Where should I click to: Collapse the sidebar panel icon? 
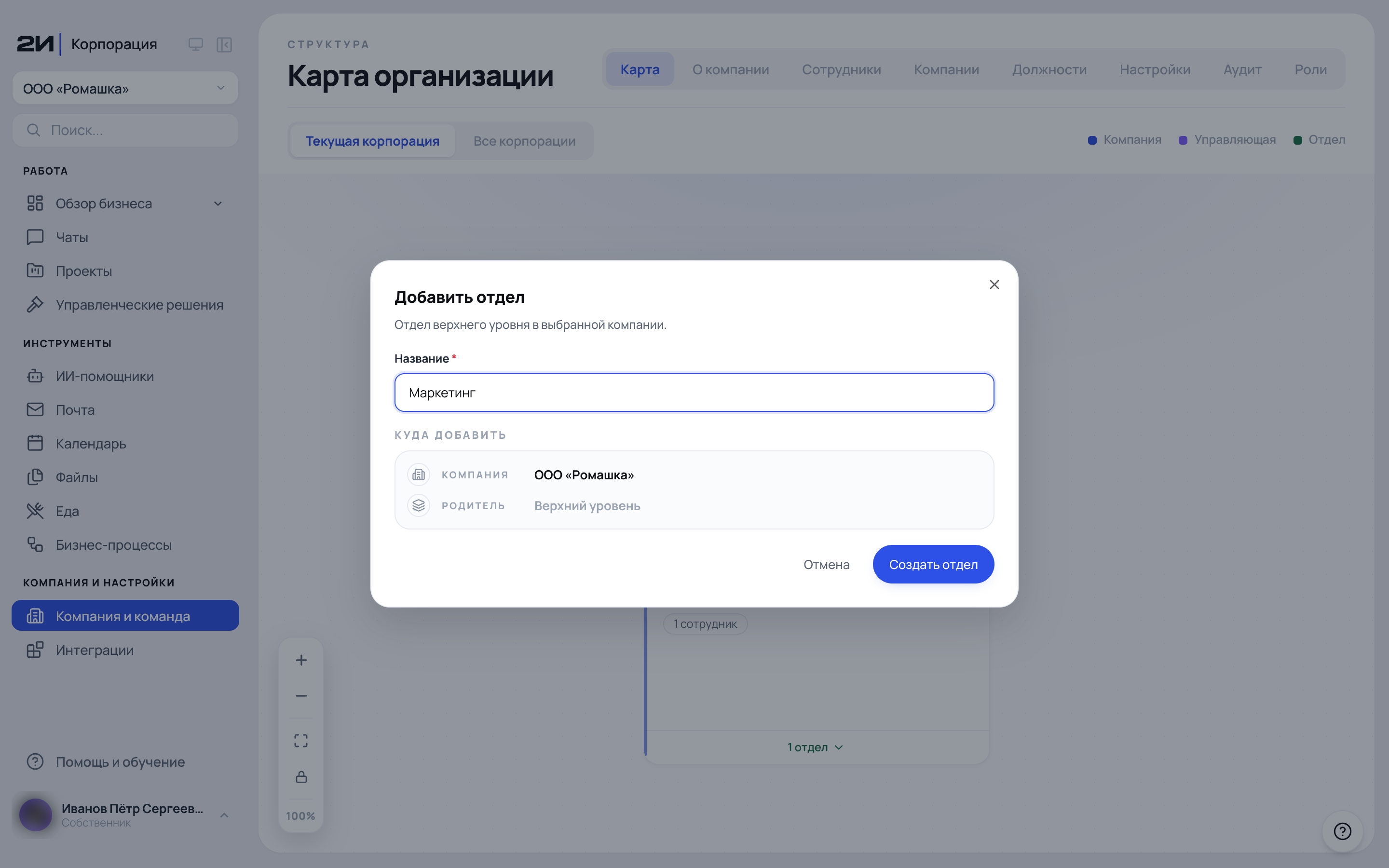(224, 44)
